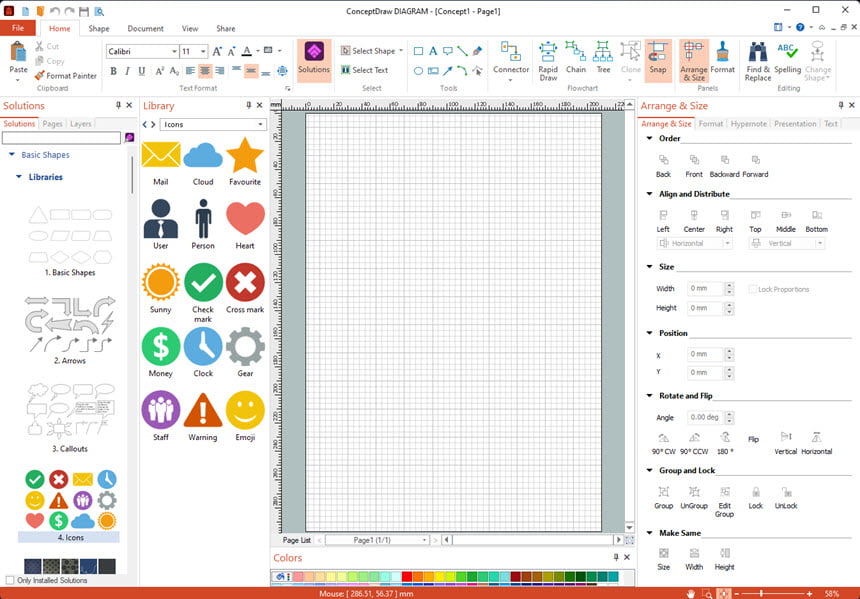Open Find & Replace
860x599 pixels.
[757, 60]
